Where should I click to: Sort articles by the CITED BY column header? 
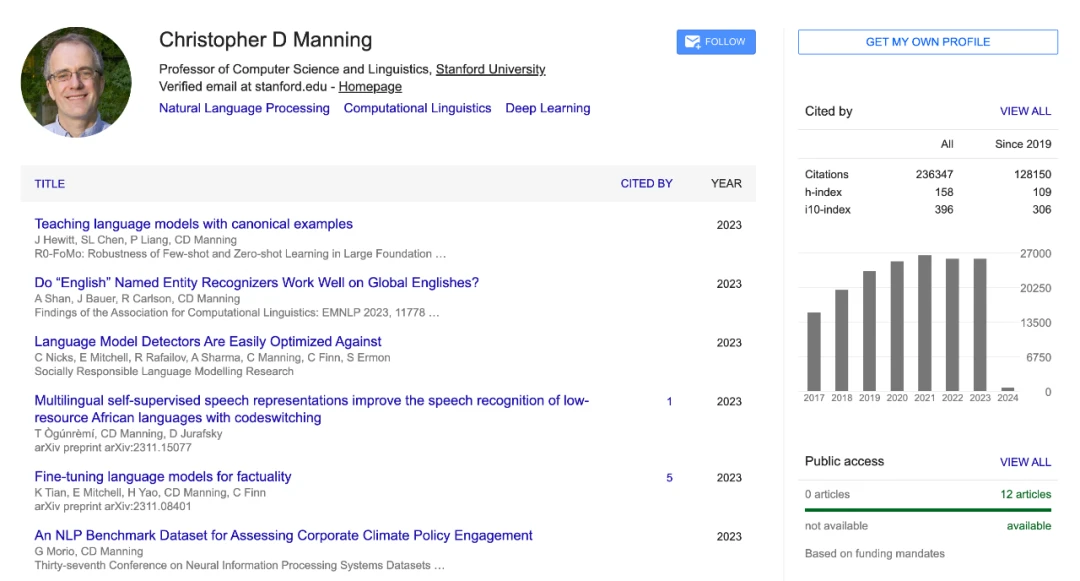(x=646, y=184)
